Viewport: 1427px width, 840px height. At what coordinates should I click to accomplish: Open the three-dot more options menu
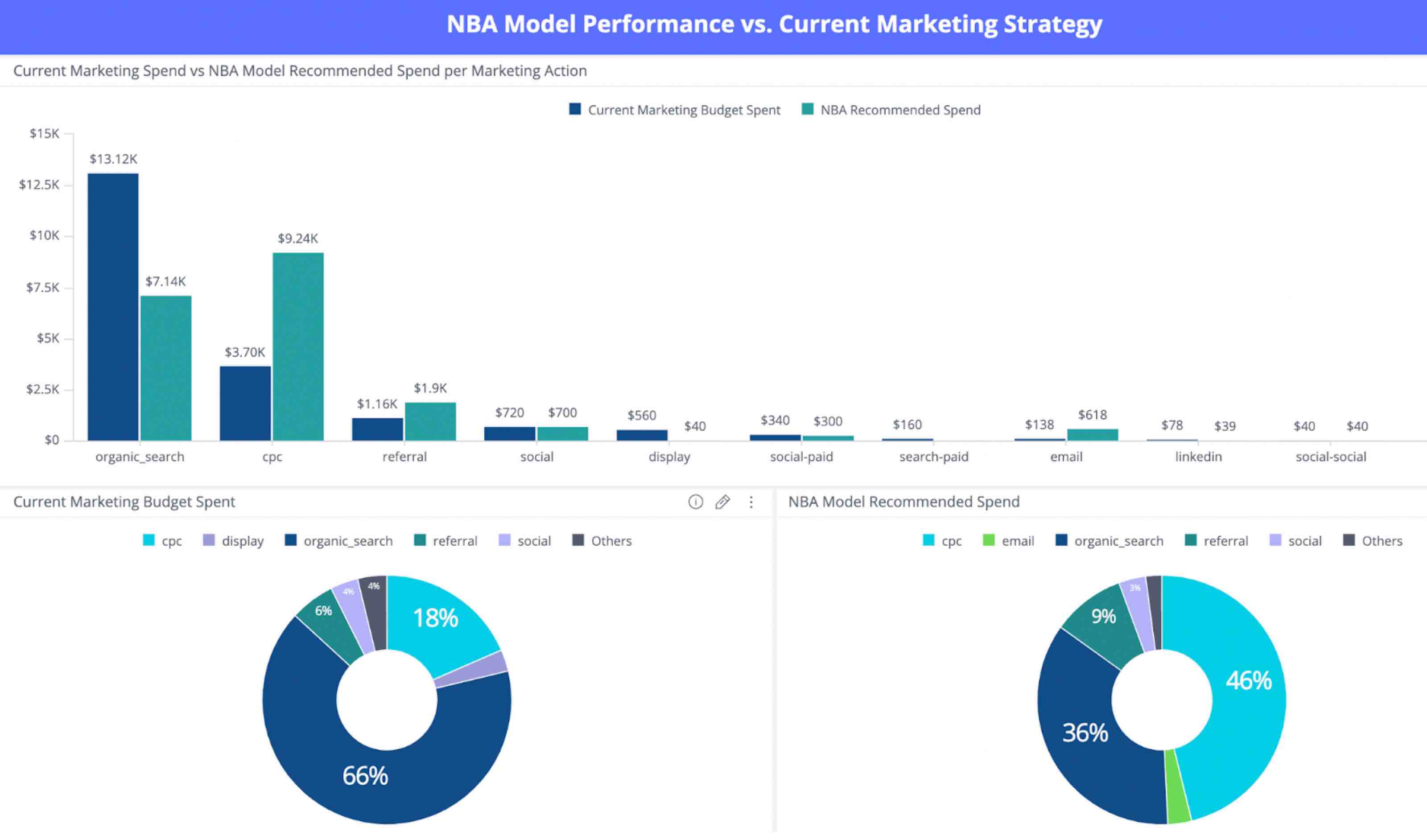click(x=751, y=502)
